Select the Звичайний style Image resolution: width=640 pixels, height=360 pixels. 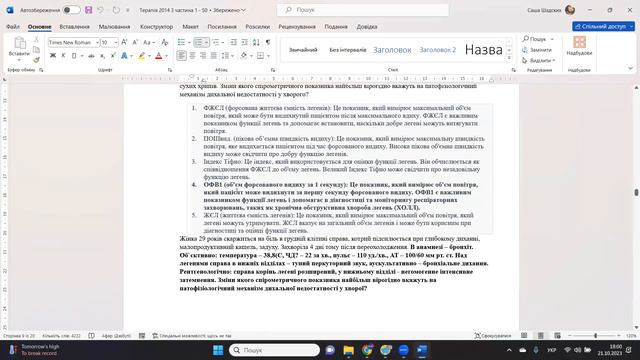coord(303,50)
